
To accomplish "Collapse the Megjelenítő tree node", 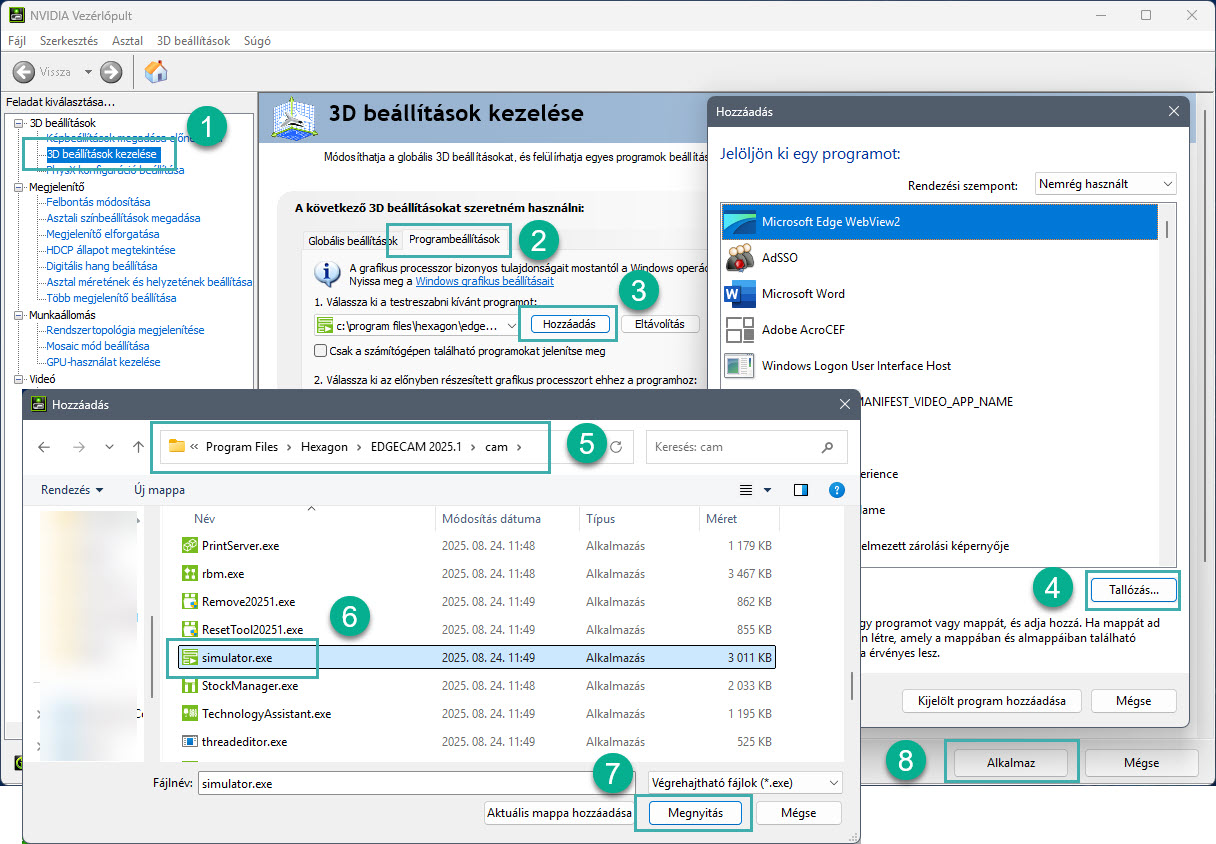I will (20, 186).
